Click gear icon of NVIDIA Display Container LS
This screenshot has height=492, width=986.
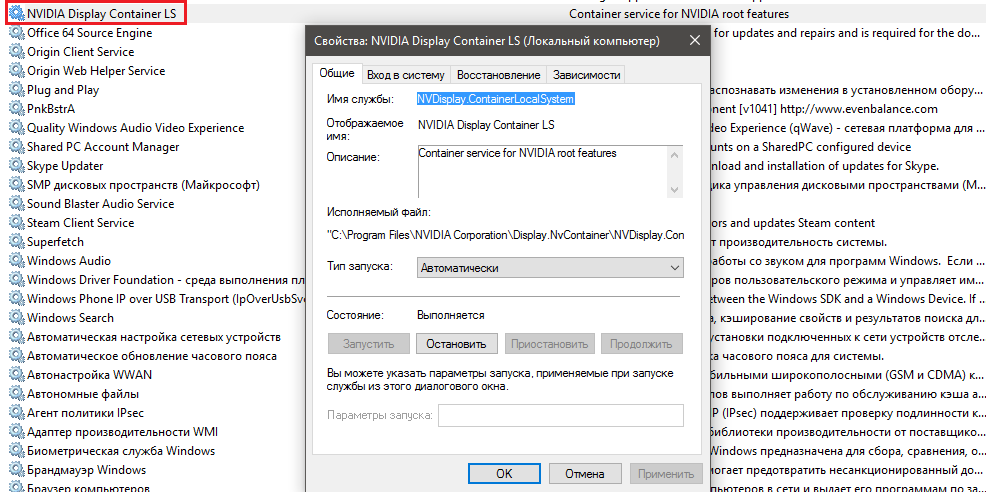click(16, 14)
